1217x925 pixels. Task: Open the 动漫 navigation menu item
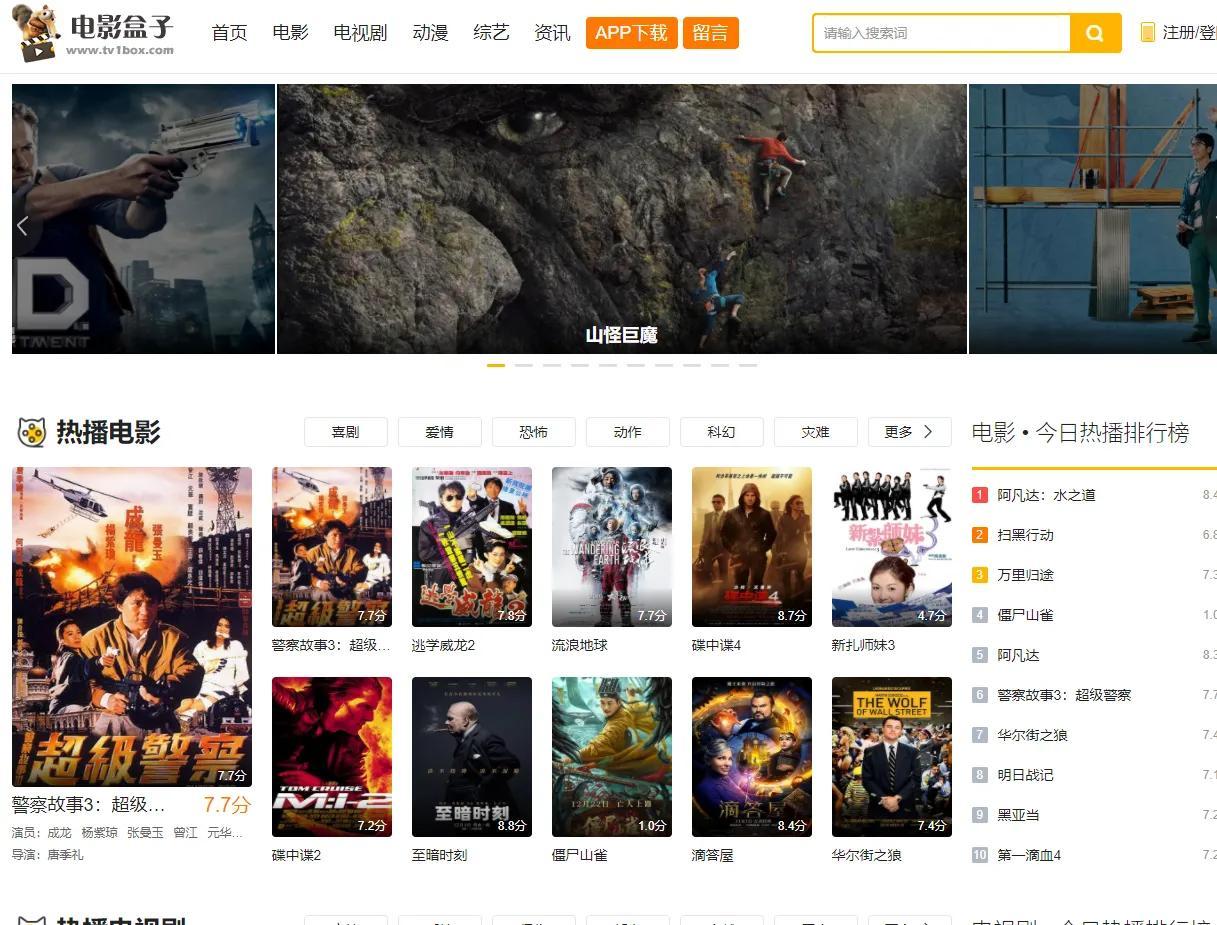[x=430, y=33]
